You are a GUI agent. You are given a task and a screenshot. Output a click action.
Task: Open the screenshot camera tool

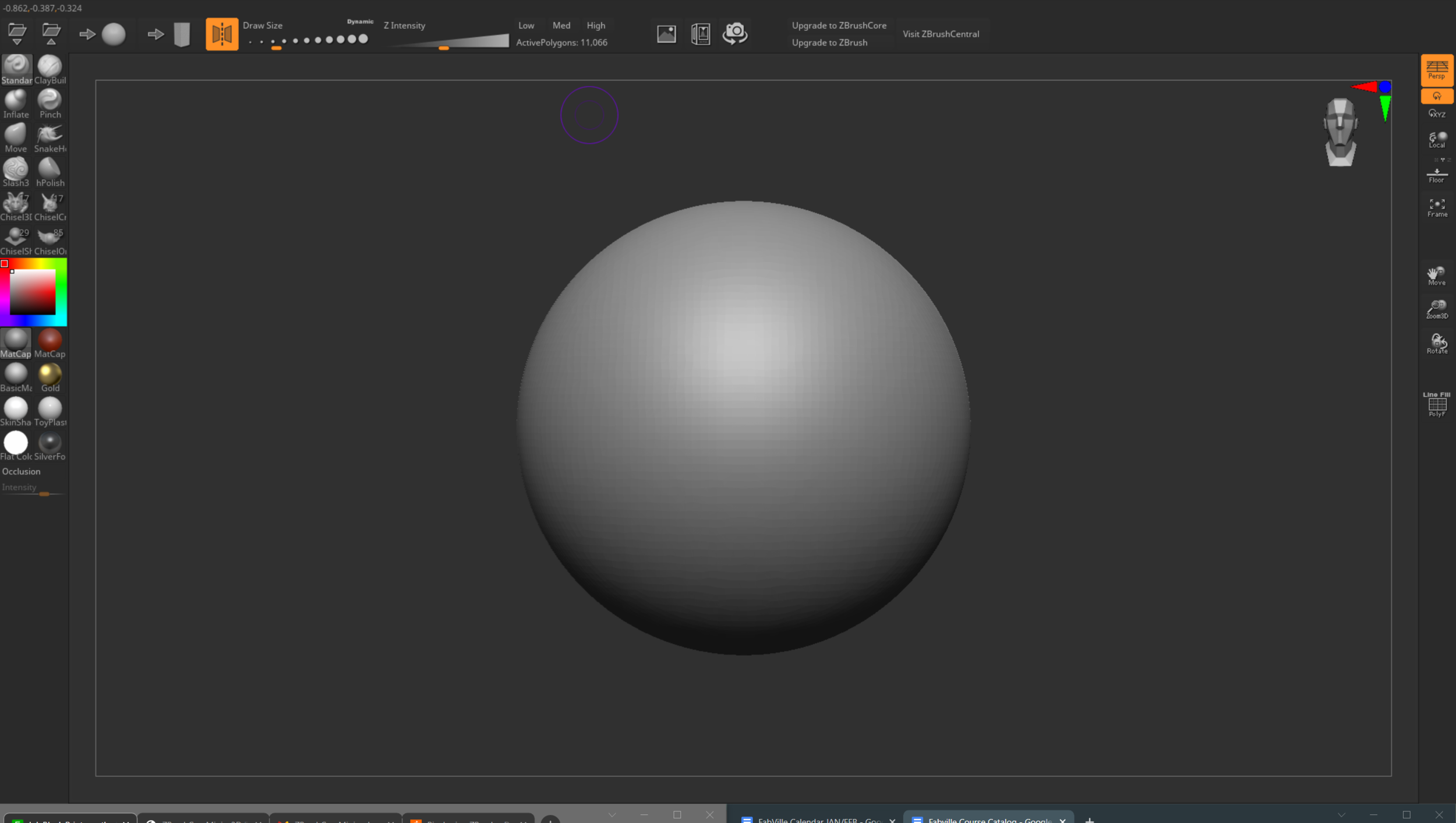tap(734, 34)
